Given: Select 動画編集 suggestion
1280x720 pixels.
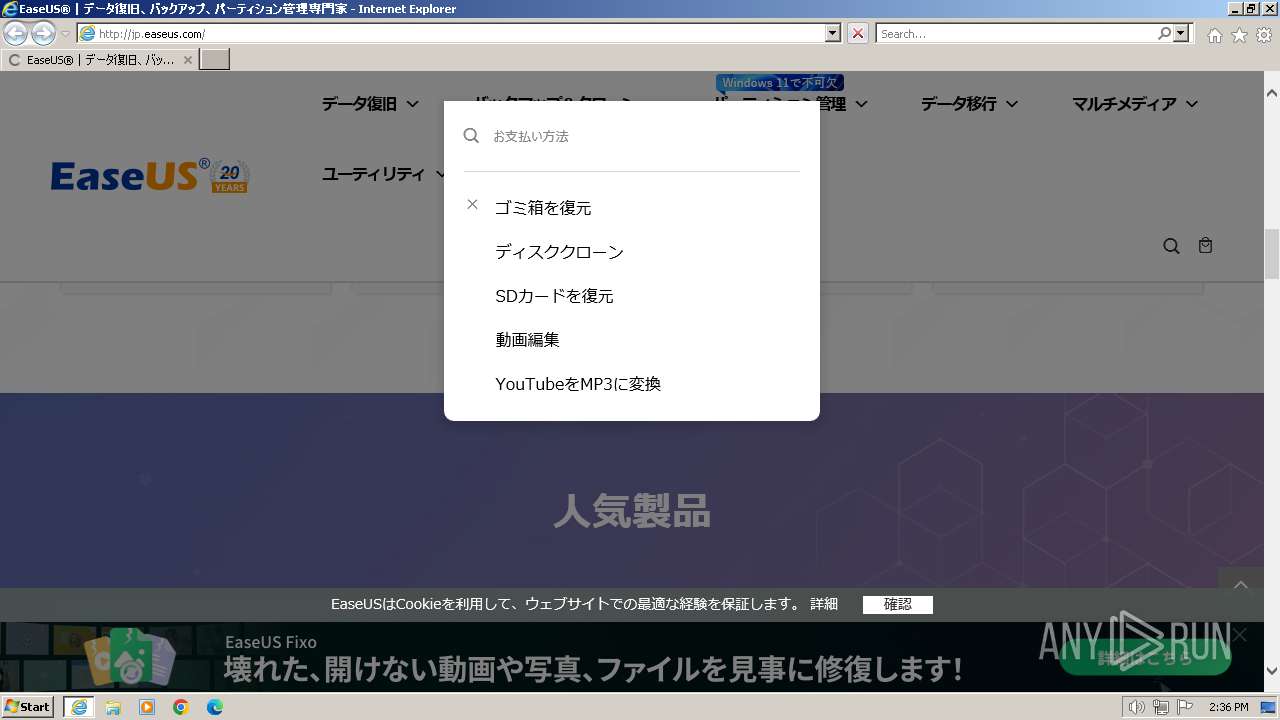Looking at the screenshot, I should click(x=527, y=340).
